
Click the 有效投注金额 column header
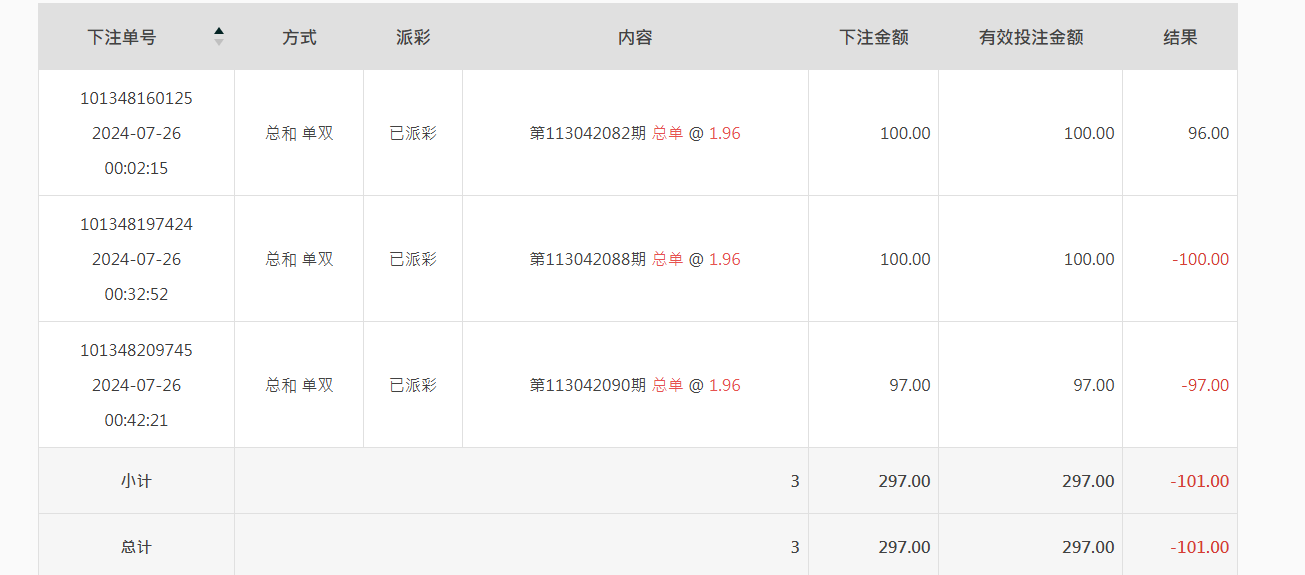(x=1030, y=37)
